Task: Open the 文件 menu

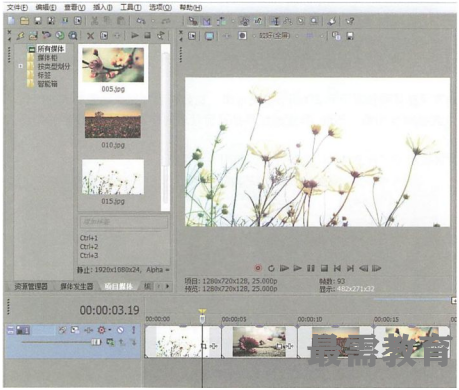Action: (17, 7)
